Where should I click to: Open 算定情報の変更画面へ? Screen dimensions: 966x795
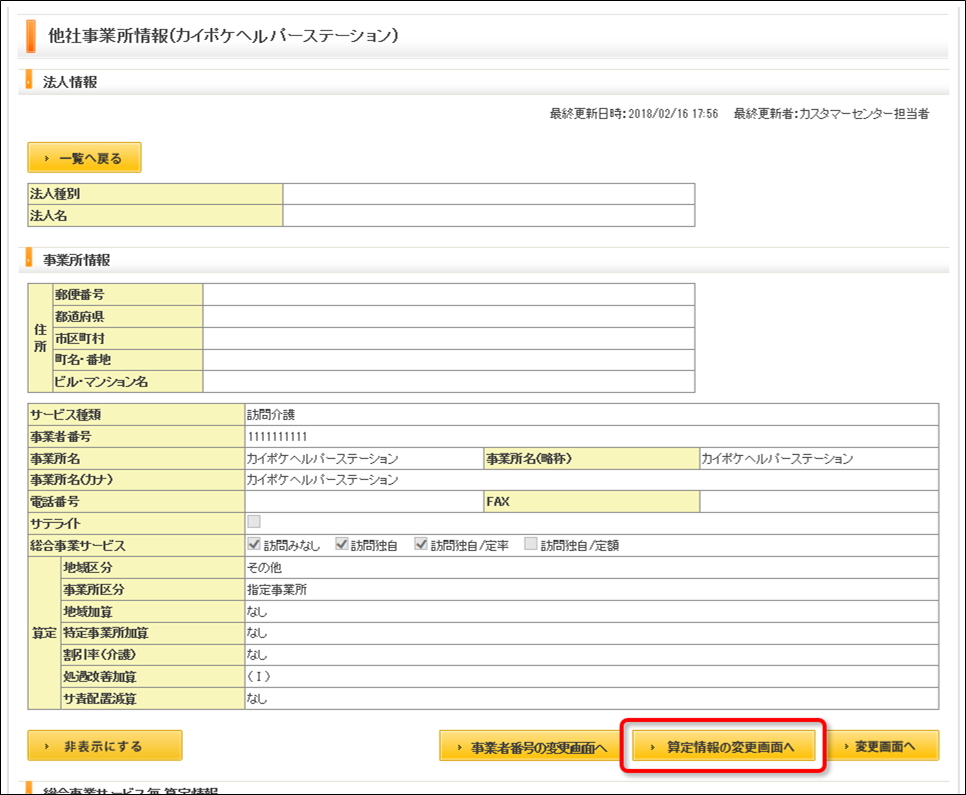(x=723, y=746)
